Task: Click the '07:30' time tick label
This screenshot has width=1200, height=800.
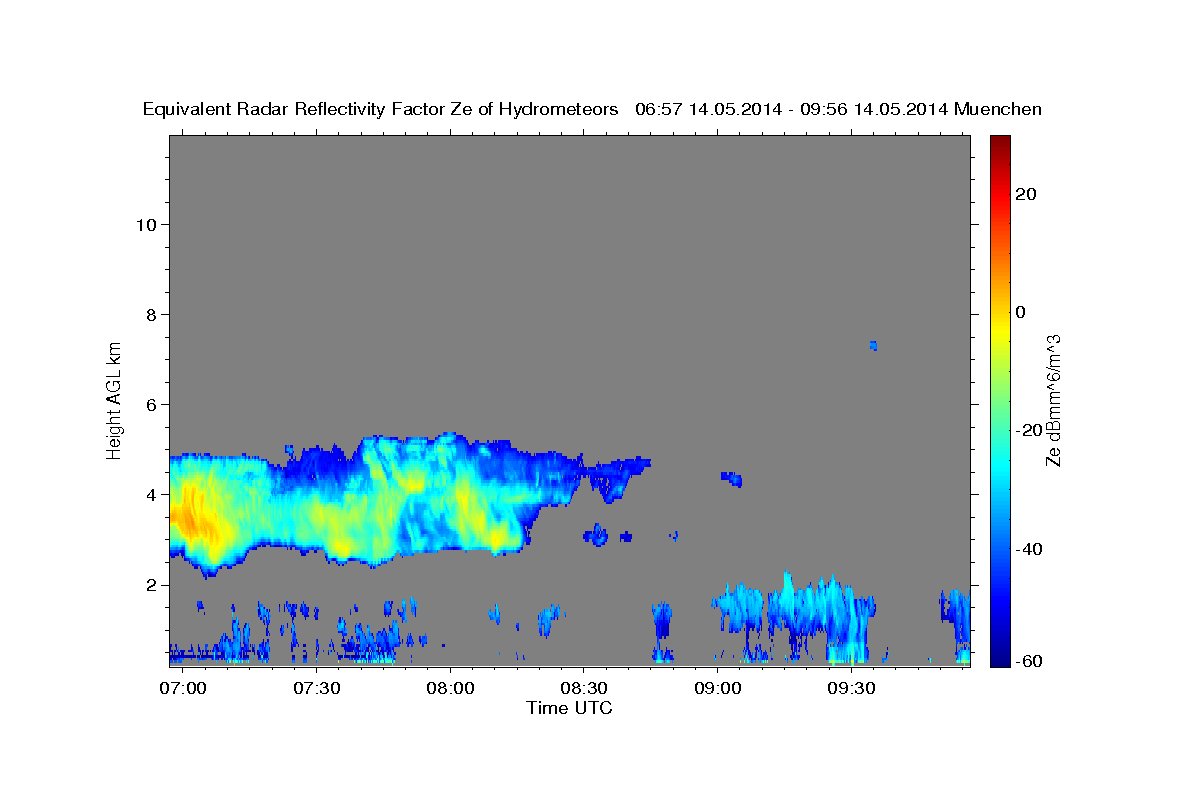Action: [317, 689]
